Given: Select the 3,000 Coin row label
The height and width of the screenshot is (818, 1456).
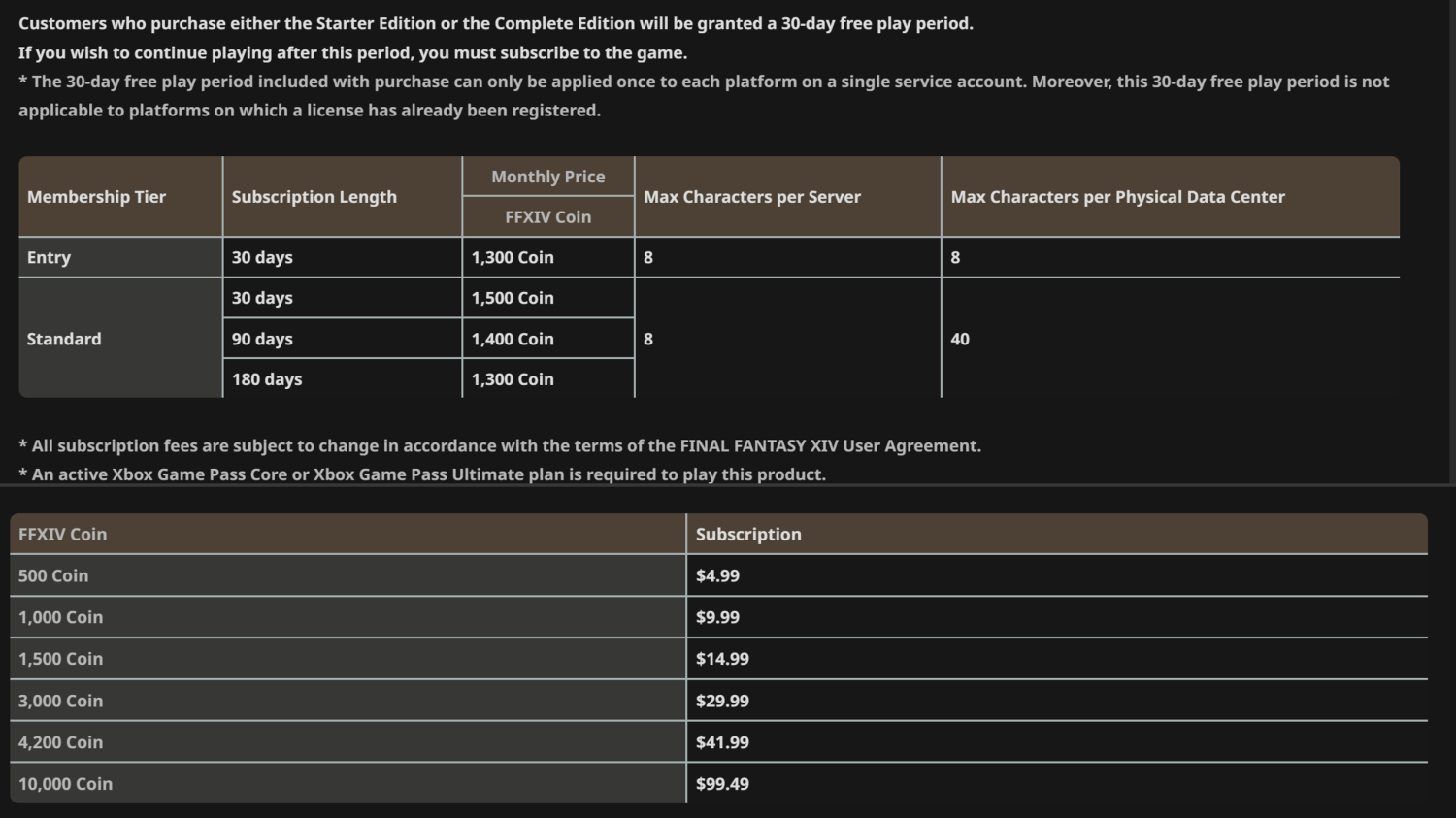Looking at the screenshot, I should coord(60,701).
